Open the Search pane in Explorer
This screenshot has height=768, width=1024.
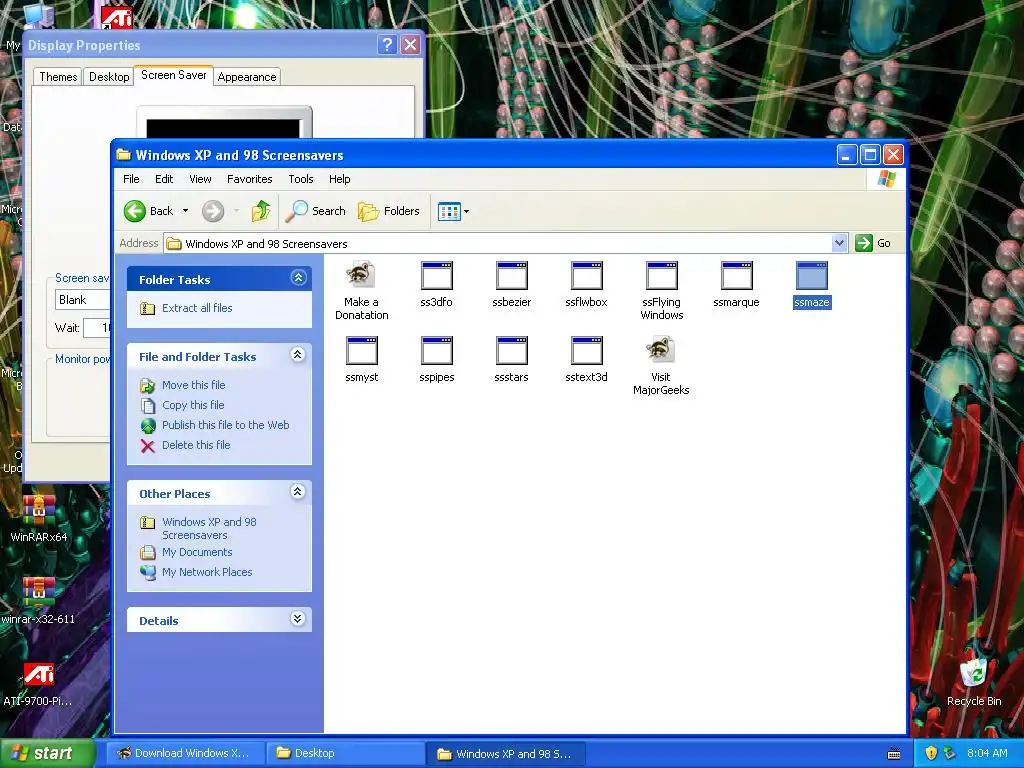pyautogui.click(x=316, y=211)
